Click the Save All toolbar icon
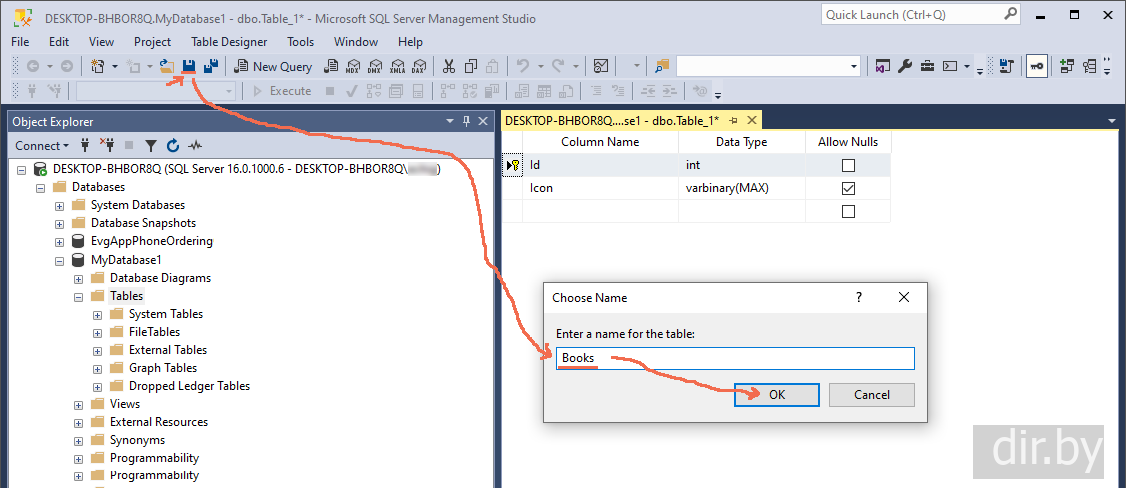The height and width of the screenshot is (488, 1126). (210, 66)
